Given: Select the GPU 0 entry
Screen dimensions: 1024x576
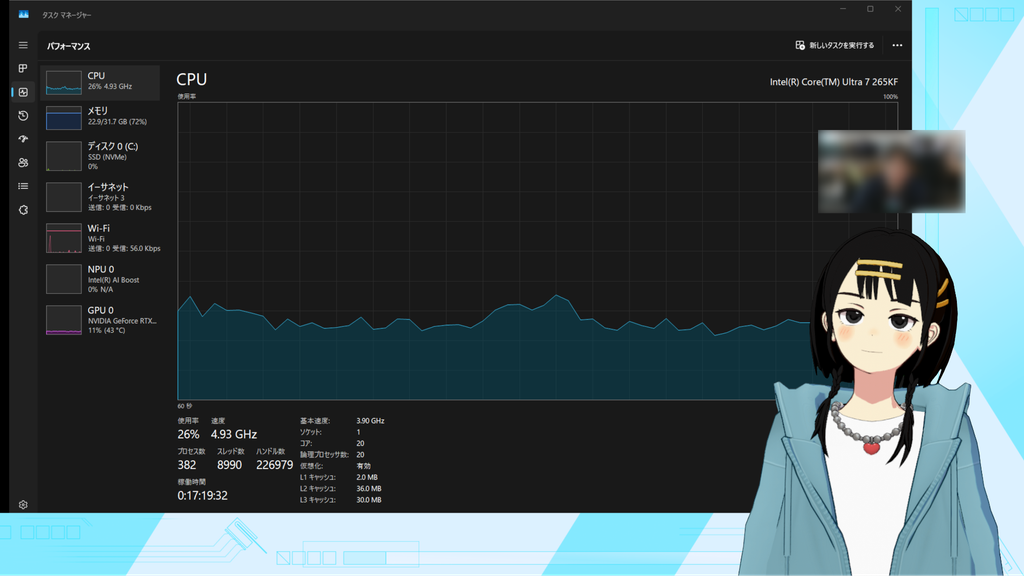Looking at the screenshot, I should (100, 320).
